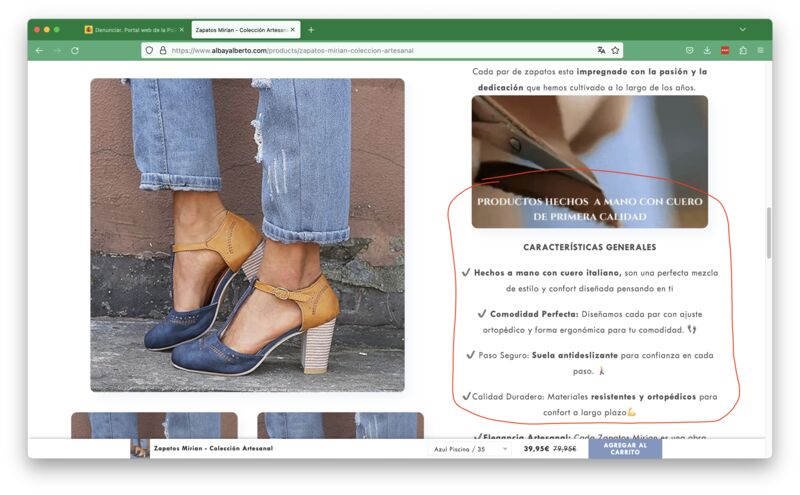Click the sale price 39,95€
This screenshot has width=800, height=495.
tap(536, 449)
